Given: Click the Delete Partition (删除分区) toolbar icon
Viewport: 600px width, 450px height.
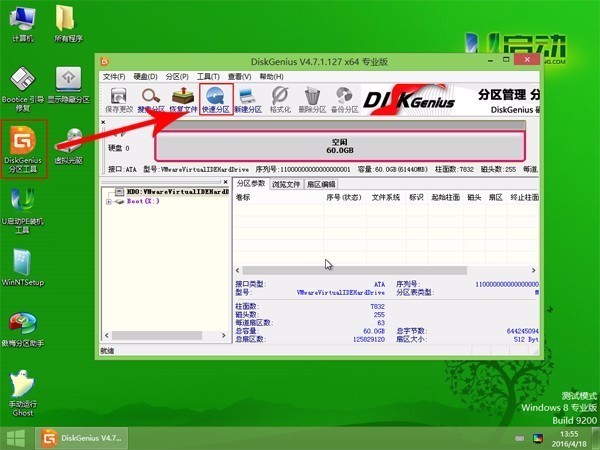Looking at the screenshot, I should (312, 100).
